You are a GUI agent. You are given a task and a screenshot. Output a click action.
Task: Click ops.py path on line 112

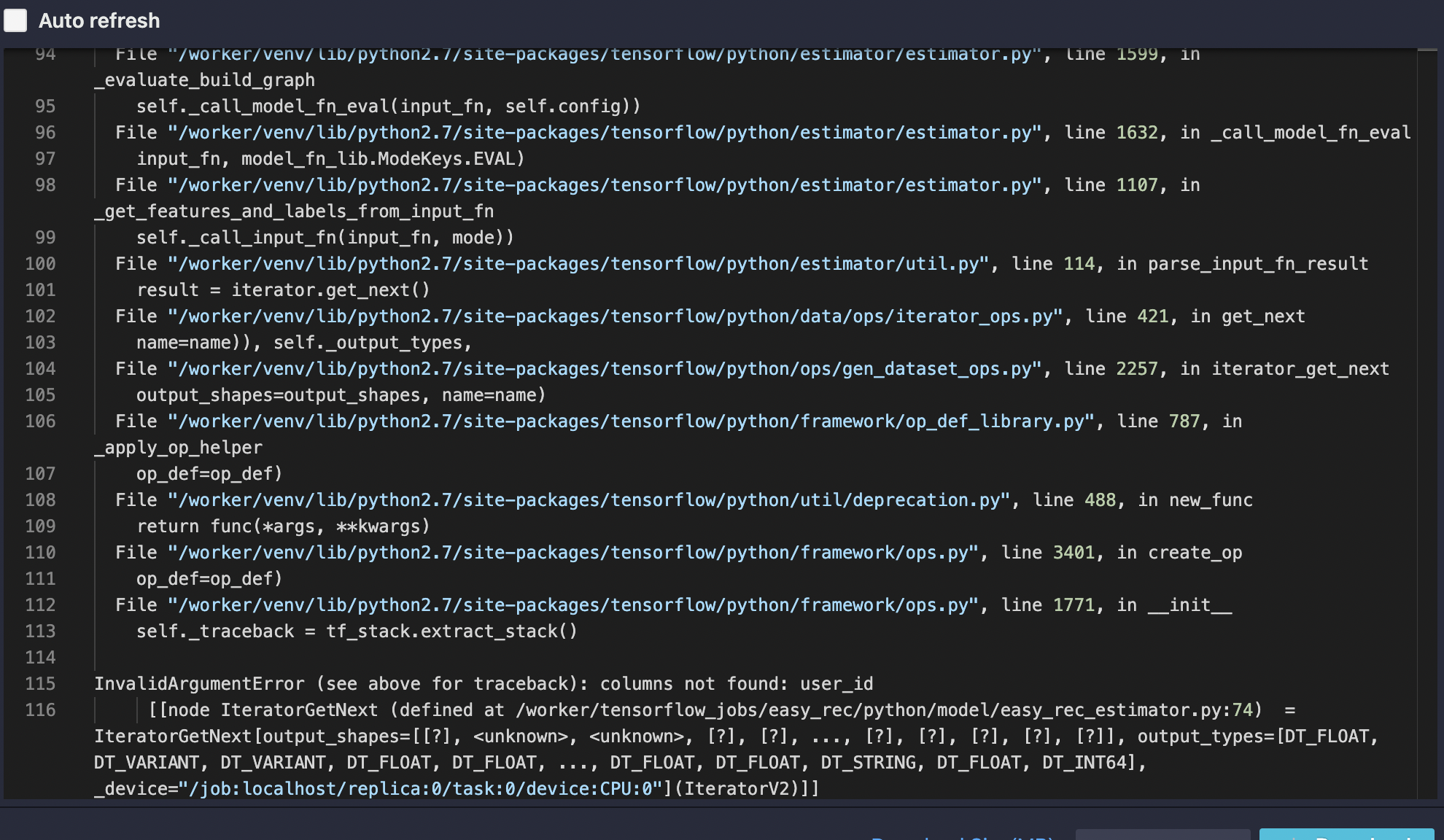tap(573, 605)
